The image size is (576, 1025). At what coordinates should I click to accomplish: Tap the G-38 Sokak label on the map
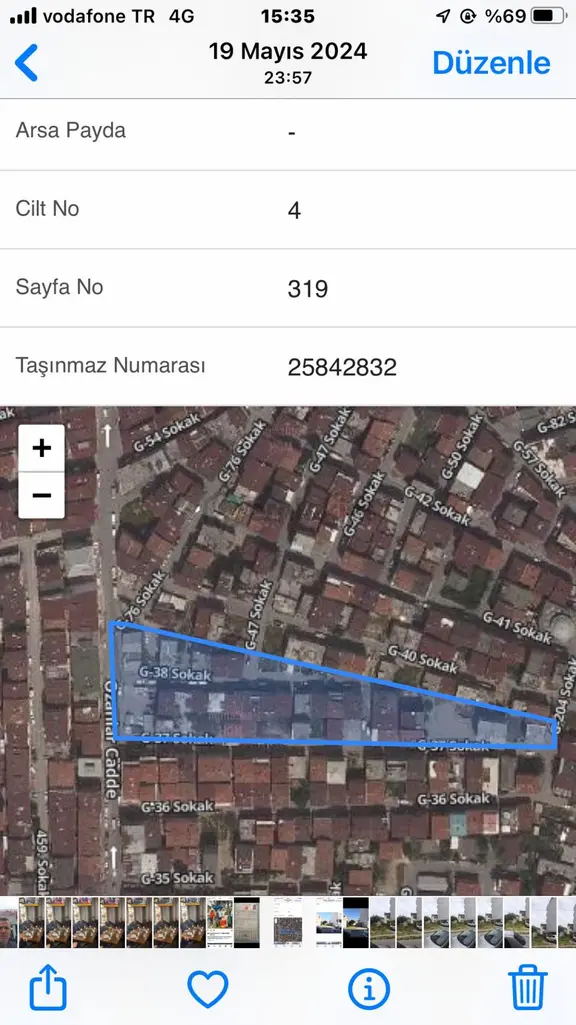175,673
